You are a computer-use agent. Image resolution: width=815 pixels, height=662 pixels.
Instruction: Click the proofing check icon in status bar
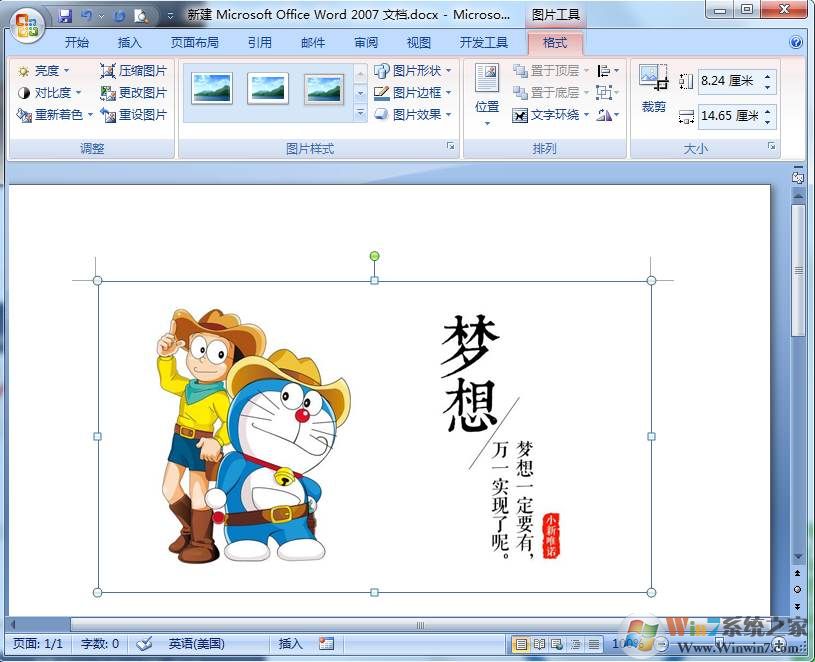coord(144,644)
